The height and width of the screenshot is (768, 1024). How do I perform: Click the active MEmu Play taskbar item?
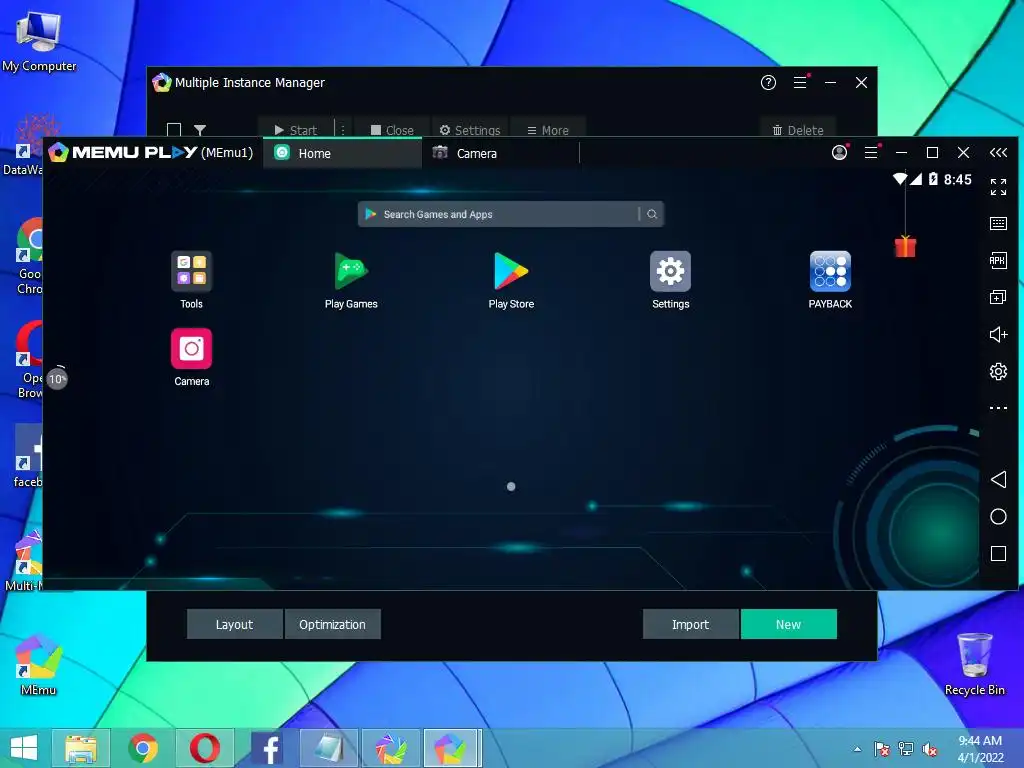(x=453, y=748)
